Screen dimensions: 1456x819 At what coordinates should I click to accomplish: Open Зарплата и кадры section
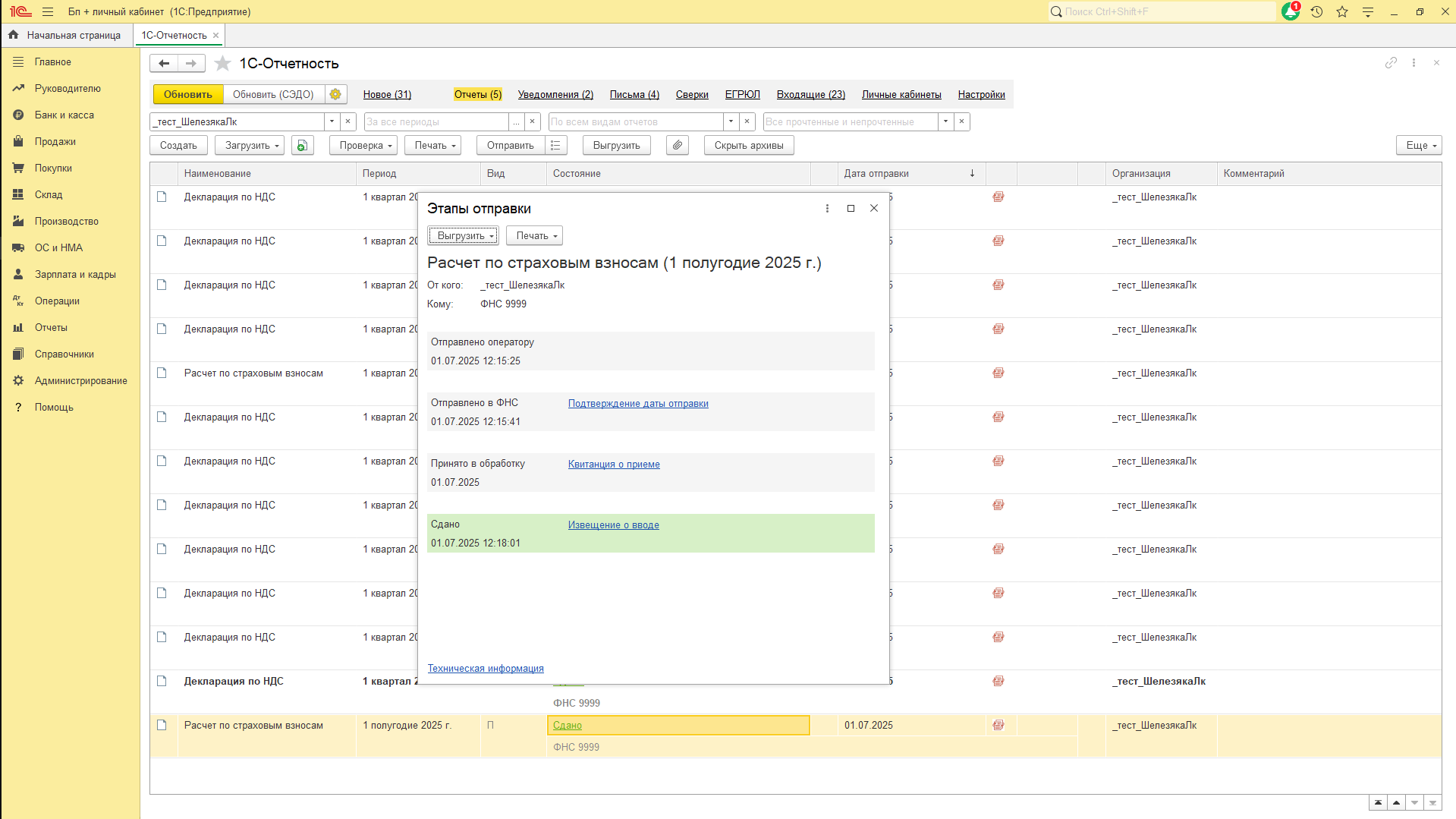pos(75,275)
